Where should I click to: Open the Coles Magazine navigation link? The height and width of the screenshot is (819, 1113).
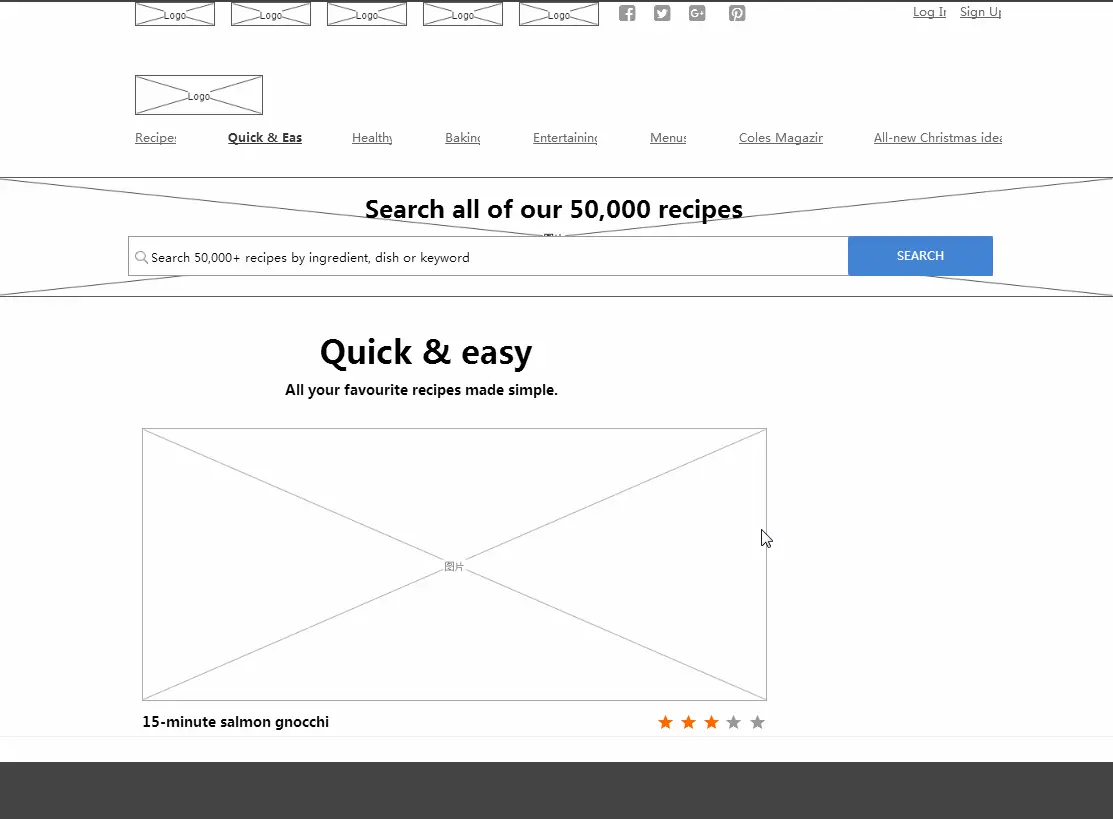(781, 138)
